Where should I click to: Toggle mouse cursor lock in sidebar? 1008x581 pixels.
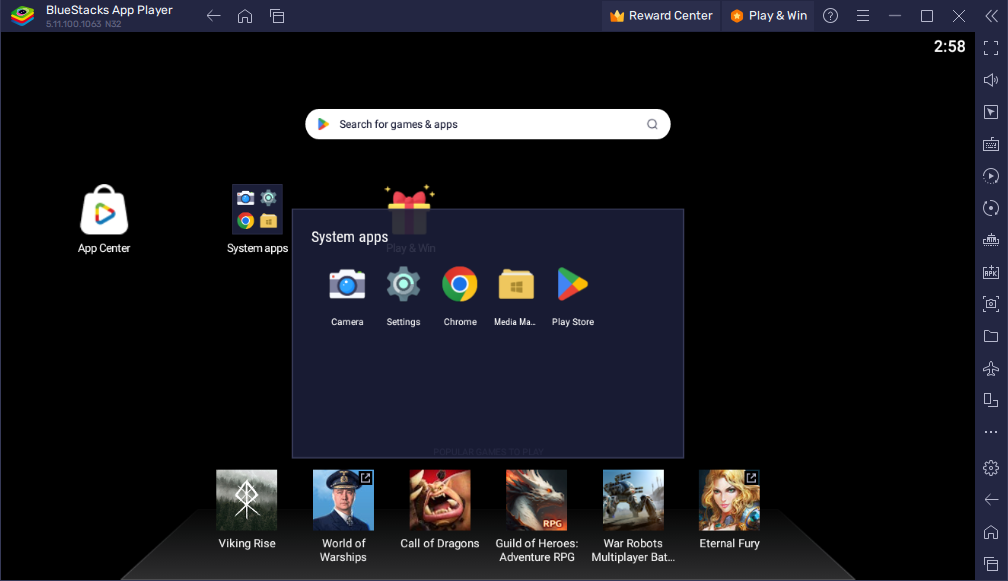tap(991, 112)
